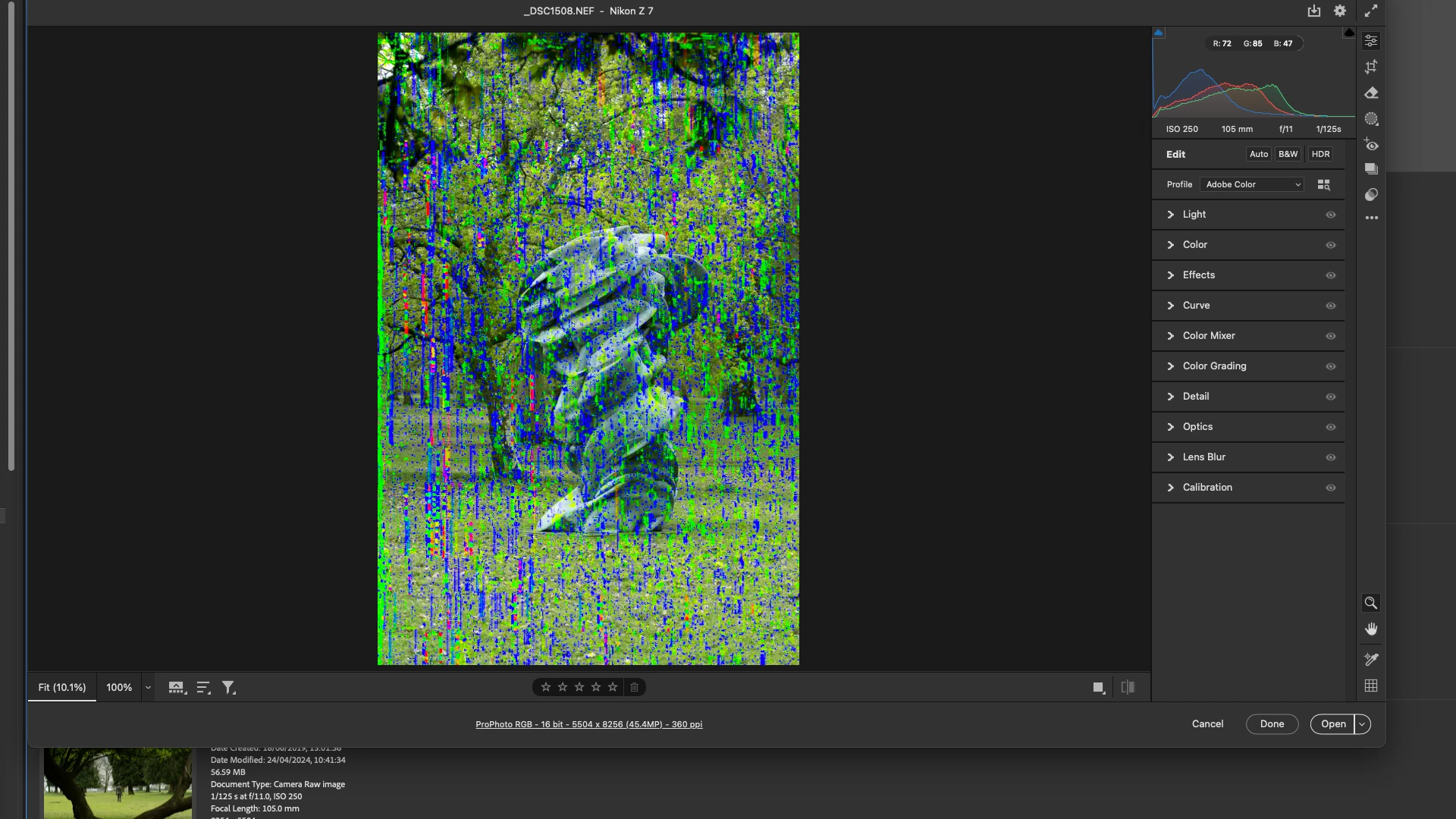
Task: Open the Open button dropdown arrow
Action: [x=1363, y=724]
